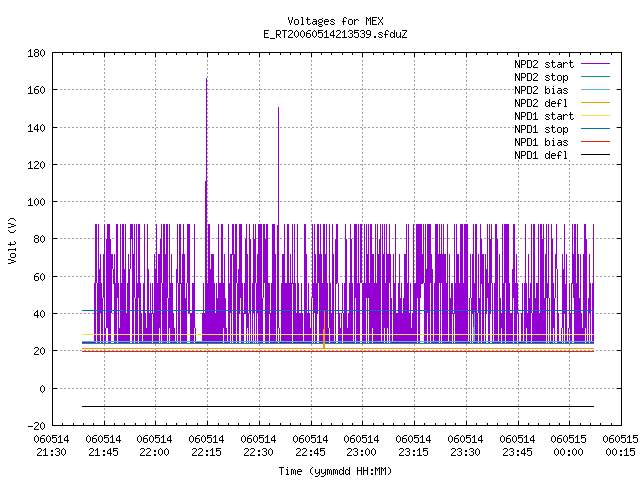The image size is (640, 480).
Task: Click the y-axis tick value -20
Action: [36, 426]
